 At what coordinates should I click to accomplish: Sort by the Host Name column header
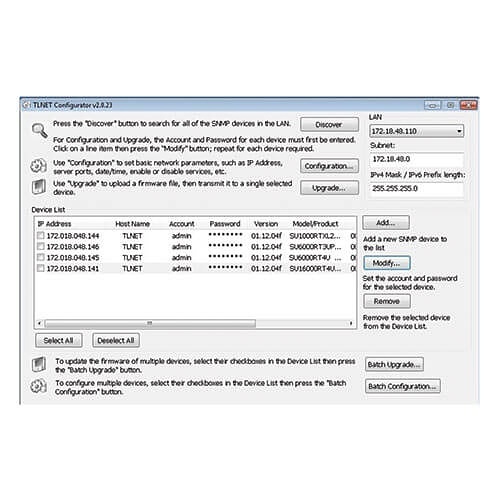pos(132,224)
